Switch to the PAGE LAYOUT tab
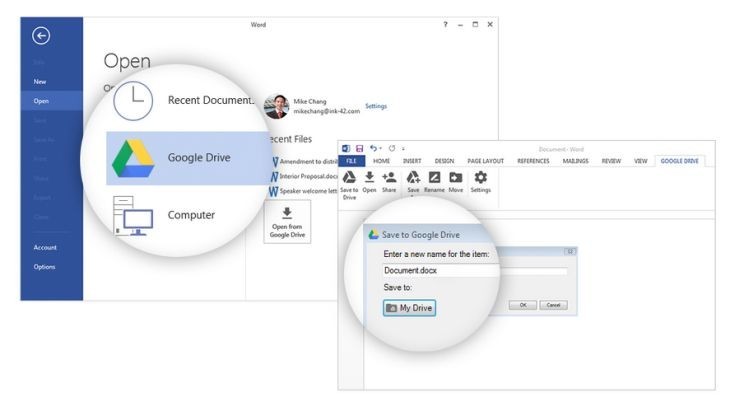730x411 pixels. pos(486,161)
